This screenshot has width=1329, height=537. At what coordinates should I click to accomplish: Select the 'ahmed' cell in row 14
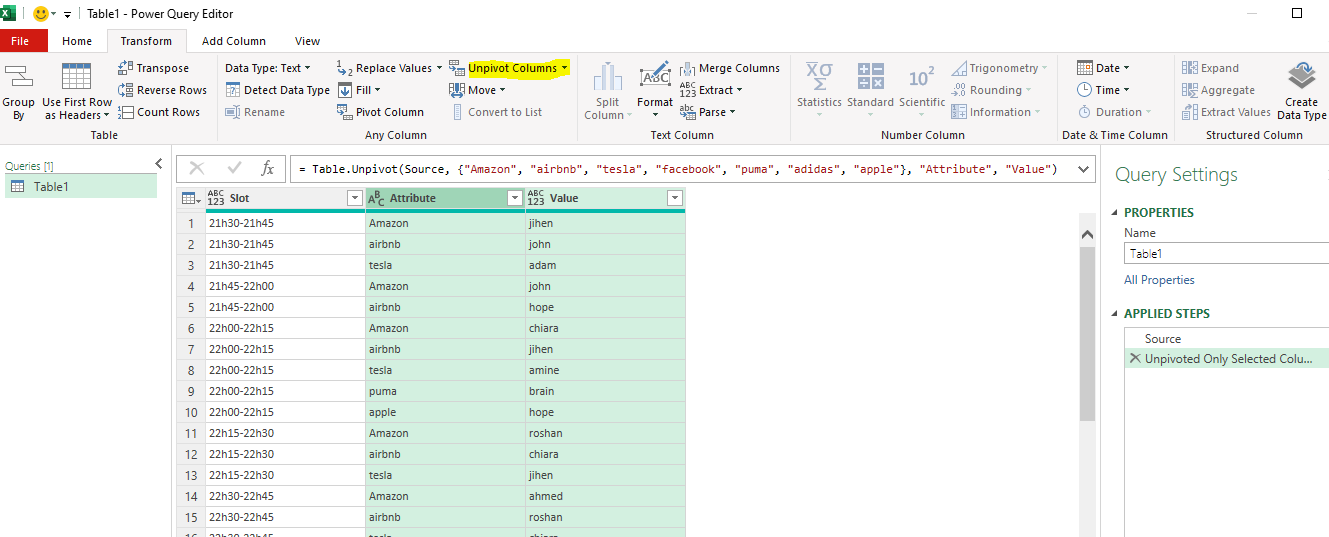[x=605, y=496]
